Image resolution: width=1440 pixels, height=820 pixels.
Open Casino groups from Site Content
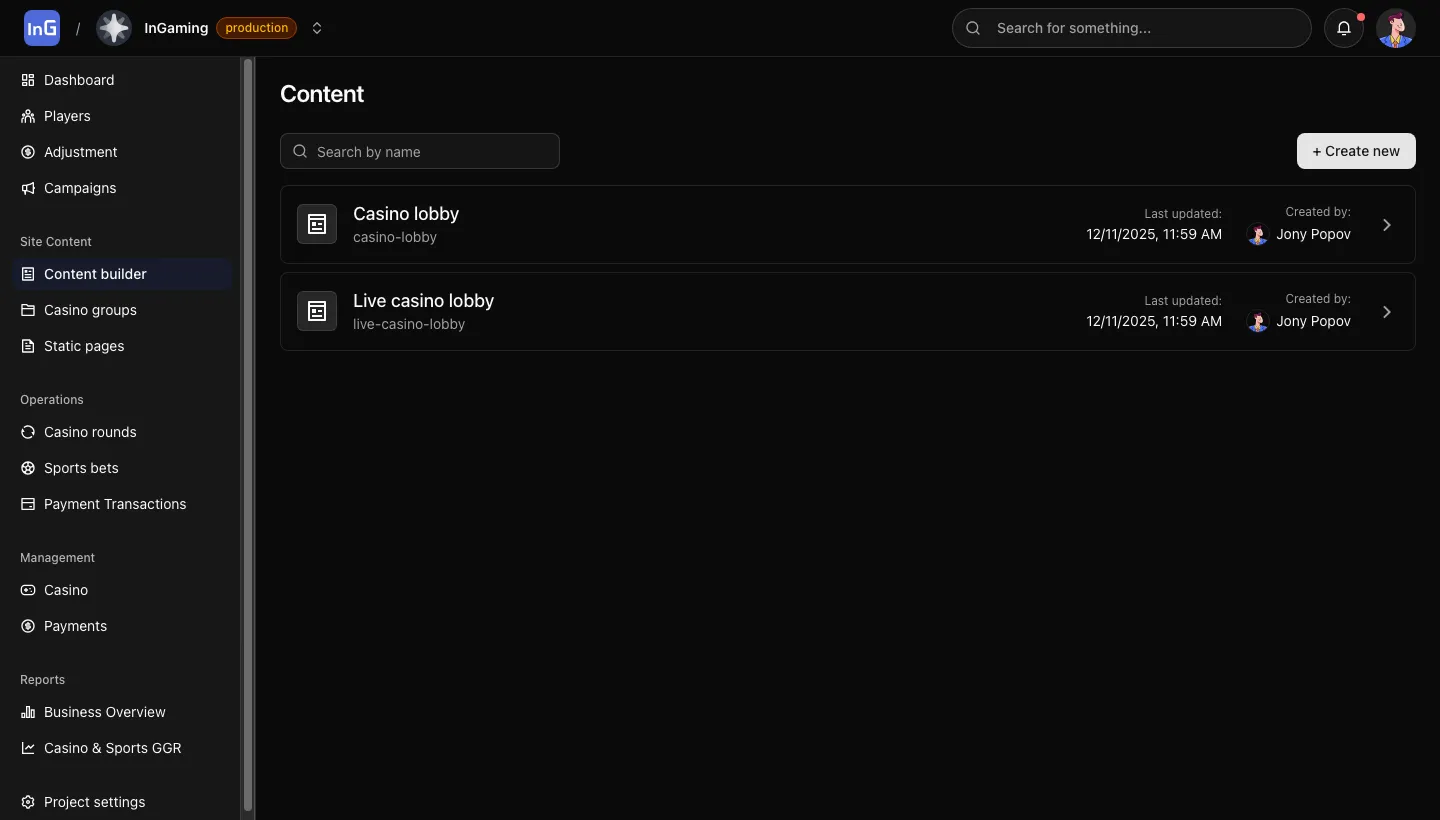coord(89,310)
